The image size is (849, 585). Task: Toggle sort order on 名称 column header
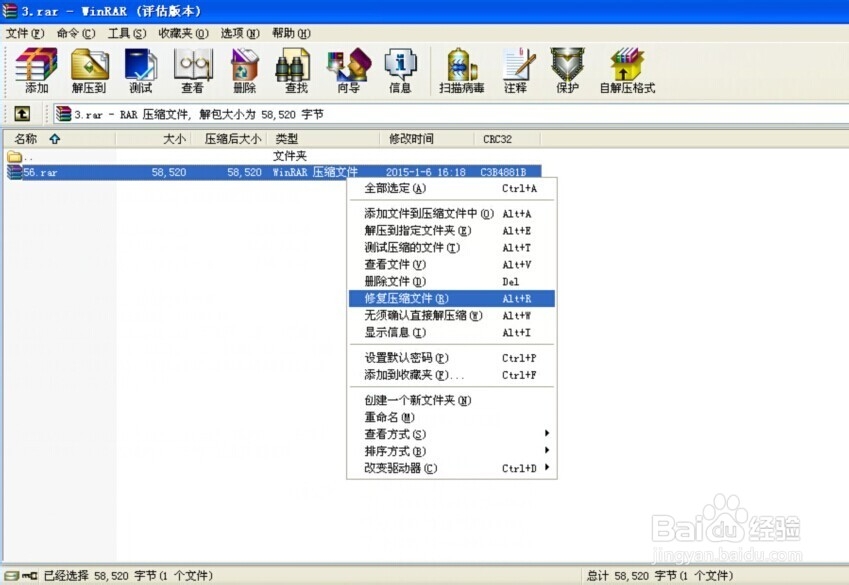(24, 138)
